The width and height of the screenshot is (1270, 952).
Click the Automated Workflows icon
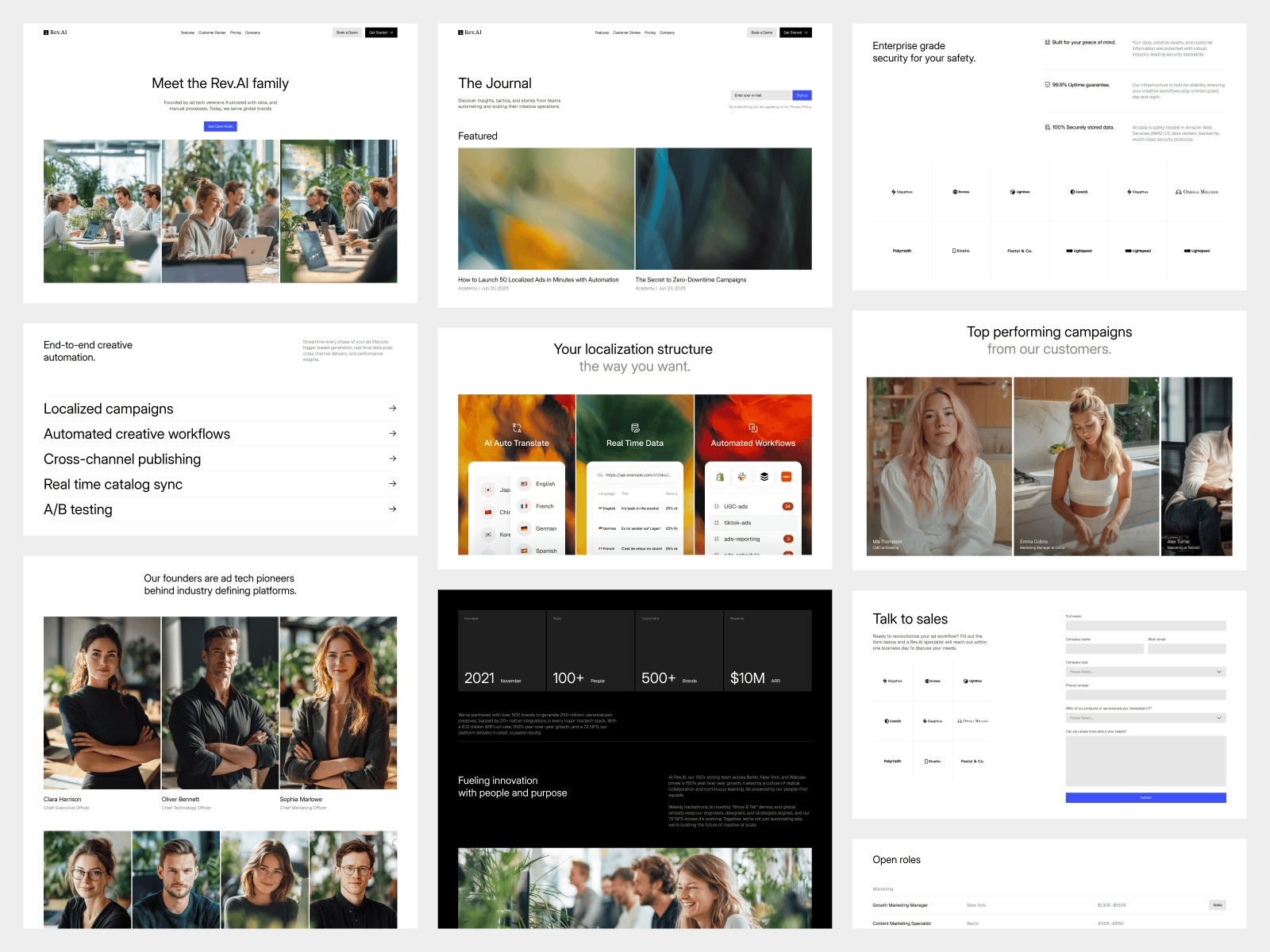753,428
